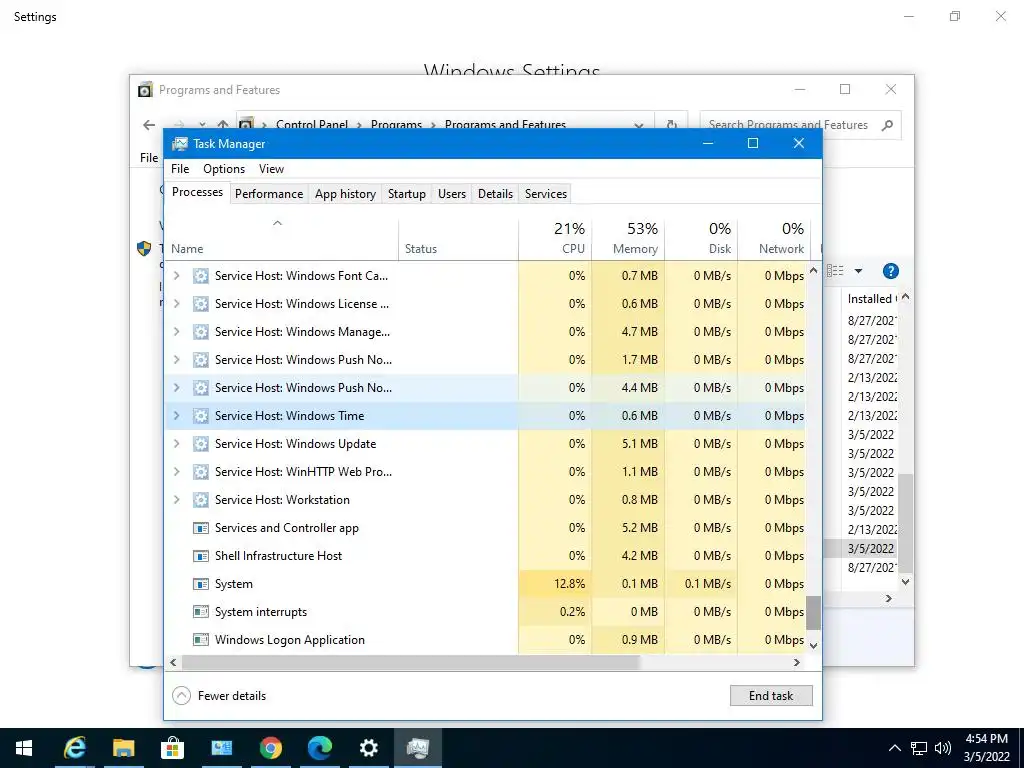The image size is (1024, 768).
Task: Click the Task Manager vertical scrollbar thumb
Action: pos(813,613)
